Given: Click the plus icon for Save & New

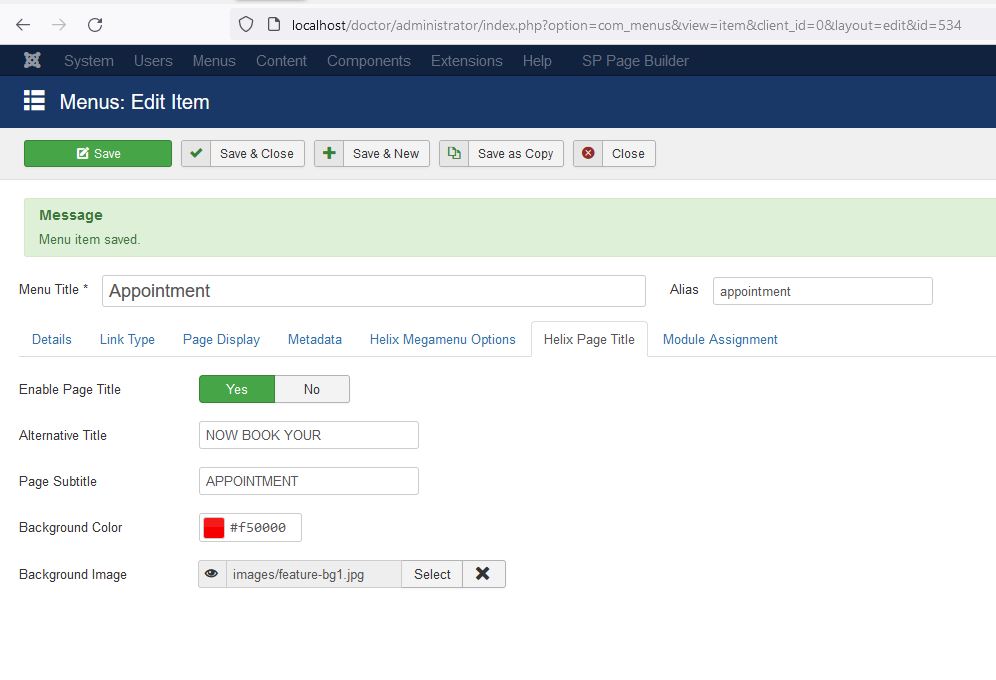Looking at the screenshot, I should click(x=329, y=153).
